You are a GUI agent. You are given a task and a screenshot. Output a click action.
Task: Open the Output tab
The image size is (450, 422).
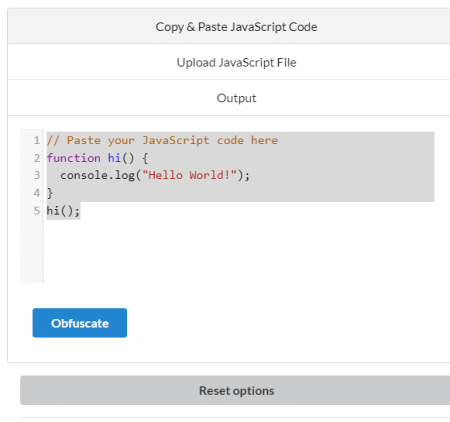click(x=236, y=98)
